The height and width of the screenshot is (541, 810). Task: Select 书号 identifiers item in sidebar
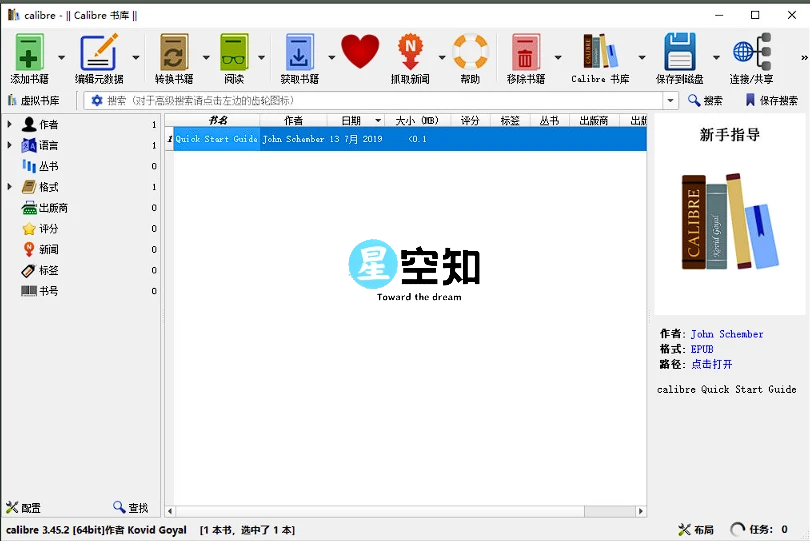(x=40, y=291)
